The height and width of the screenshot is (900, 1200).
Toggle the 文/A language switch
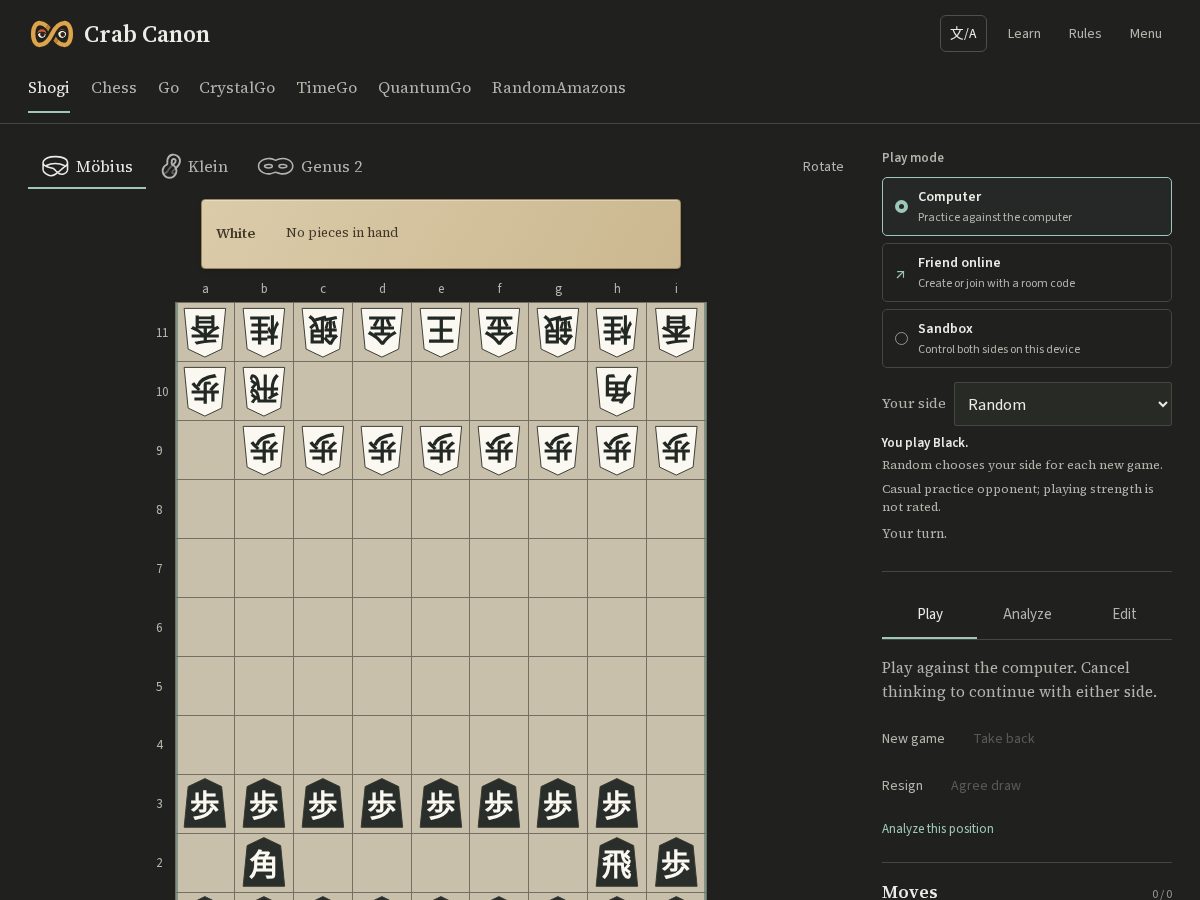963,33
